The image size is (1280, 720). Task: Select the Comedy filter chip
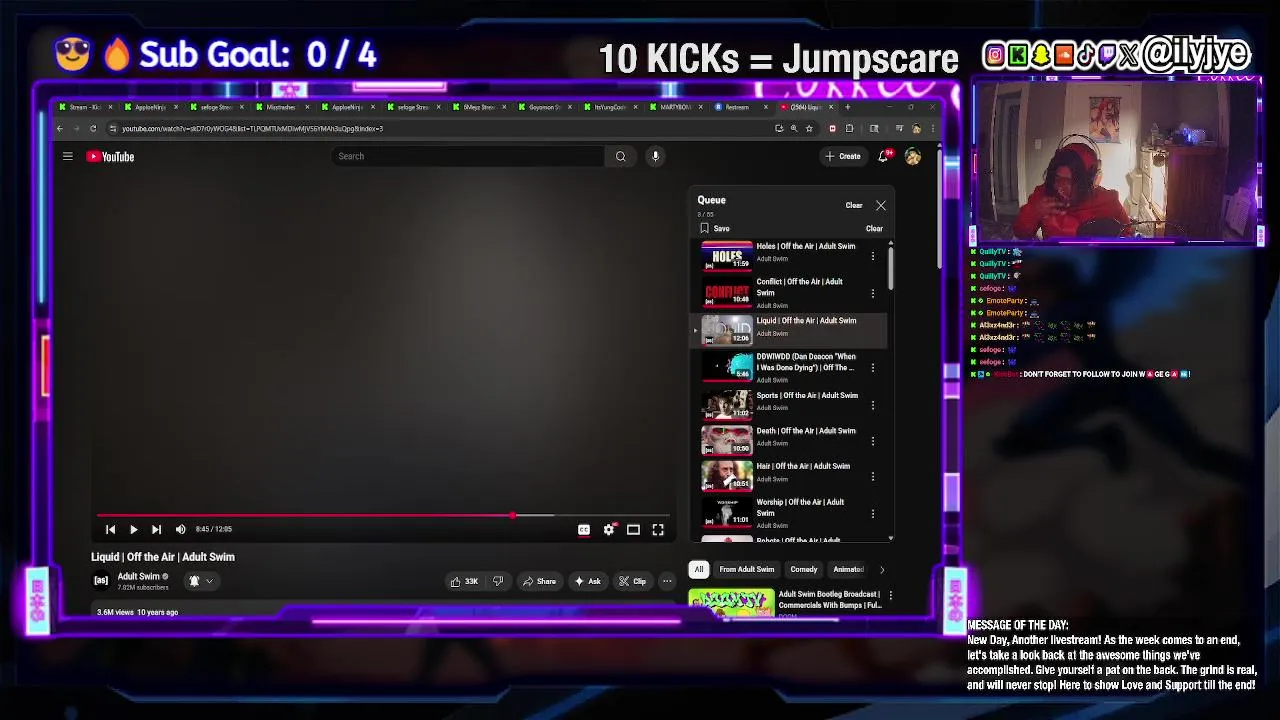(804, 570)
